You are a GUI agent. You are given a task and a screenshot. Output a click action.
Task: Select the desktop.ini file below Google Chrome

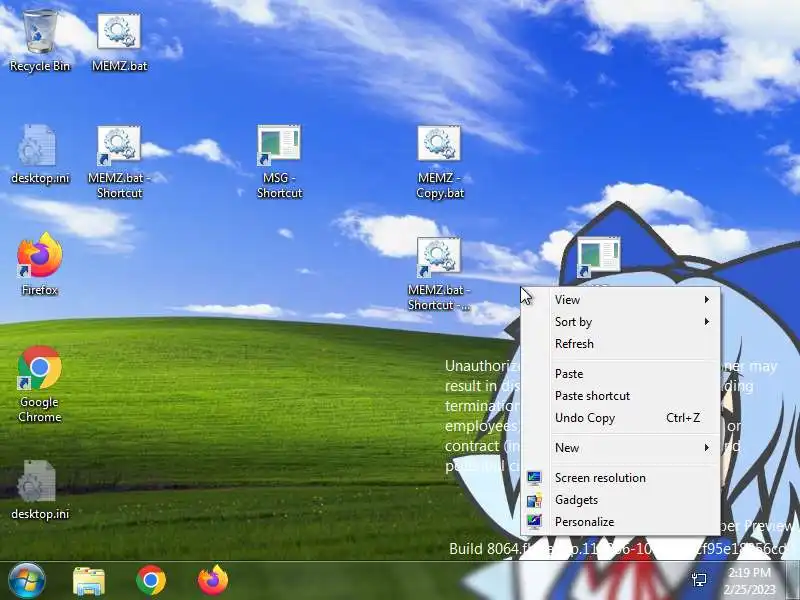(x=39, y=490)
